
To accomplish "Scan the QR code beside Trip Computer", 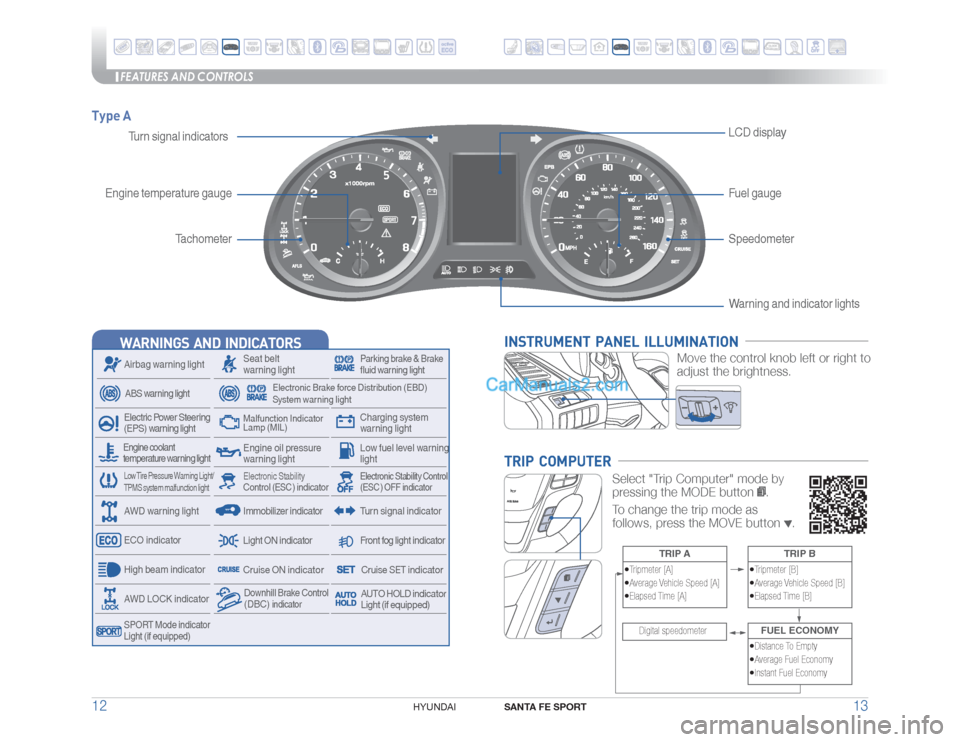I will click(838, 504).
